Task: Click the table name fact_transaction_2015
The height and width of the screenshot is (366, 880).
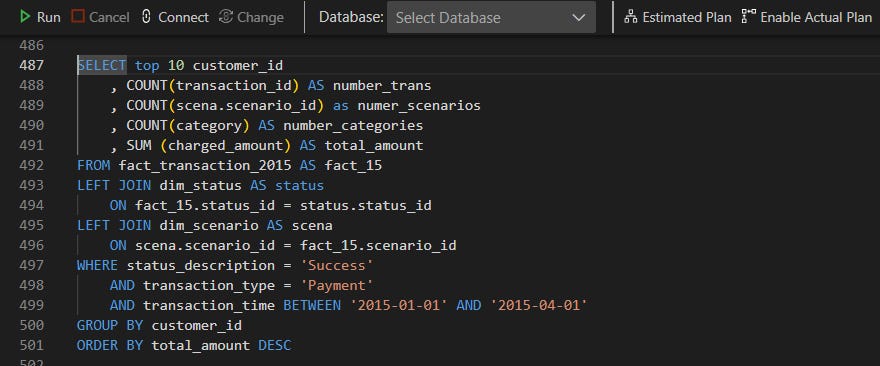Action: tap(205, 166)
